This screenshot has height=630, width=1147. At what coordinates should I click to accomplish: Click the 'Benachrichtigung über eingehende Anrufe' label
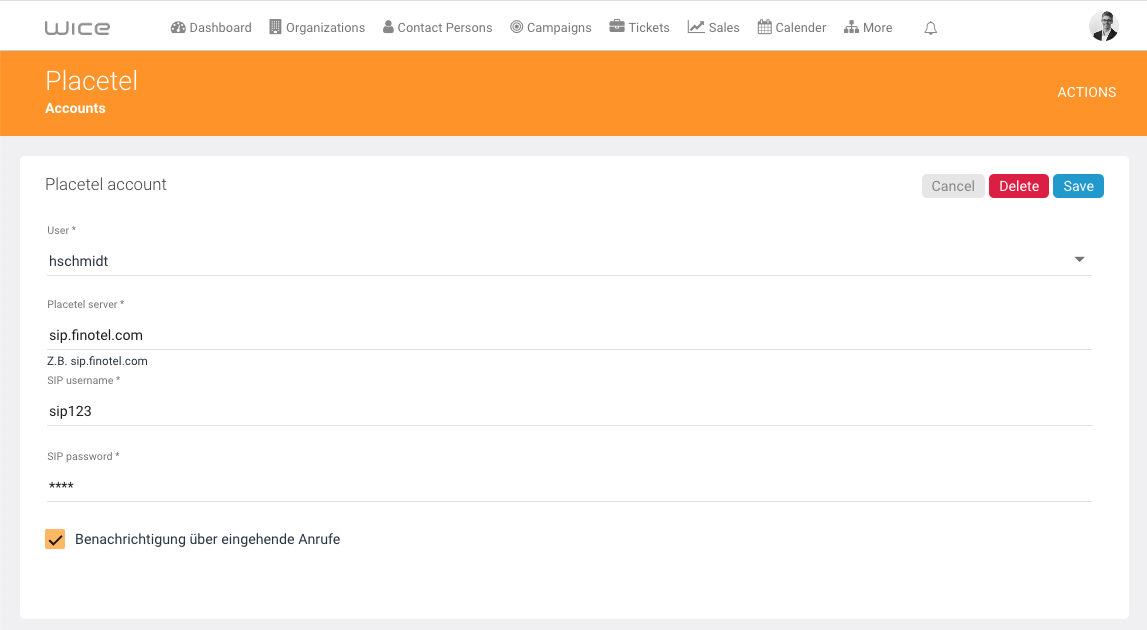[x=208, y=539]
